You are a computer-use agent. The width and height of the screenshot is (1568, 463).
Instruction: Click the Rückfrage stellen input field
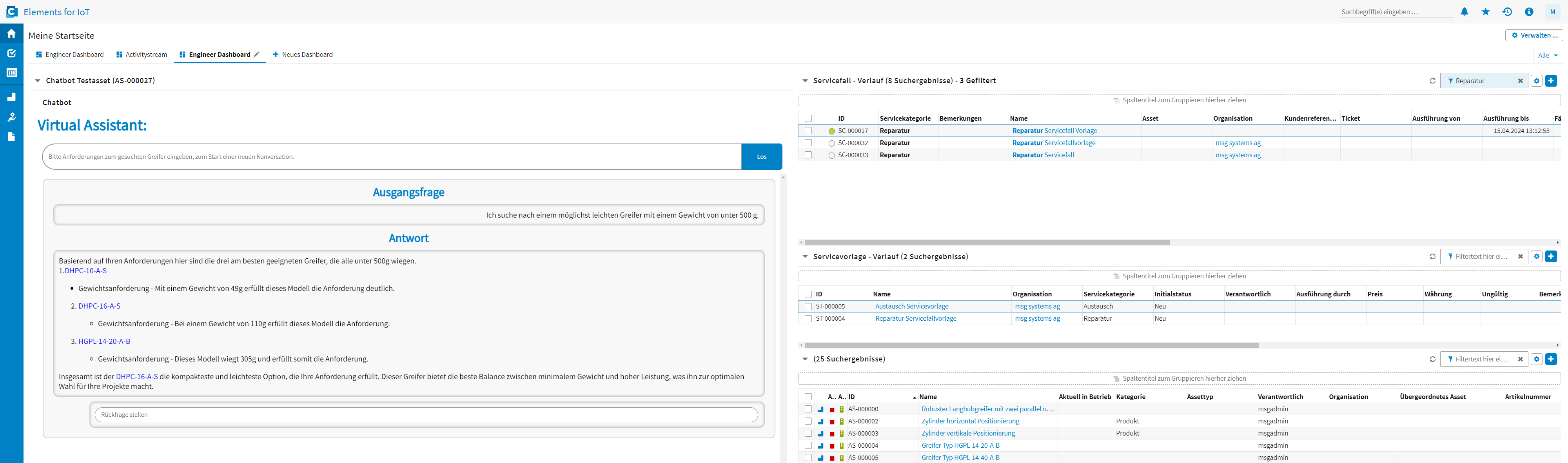[426, 415]
